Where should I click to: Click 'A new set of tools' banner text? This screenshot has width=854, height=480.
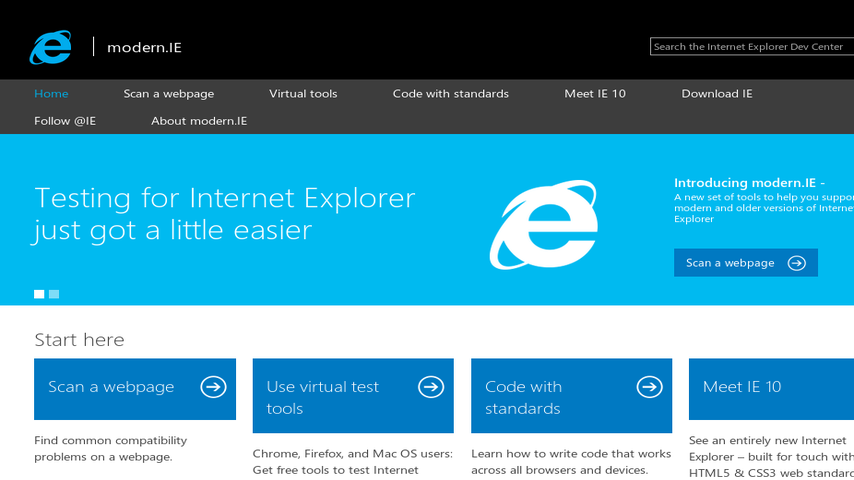coord(764,208)
